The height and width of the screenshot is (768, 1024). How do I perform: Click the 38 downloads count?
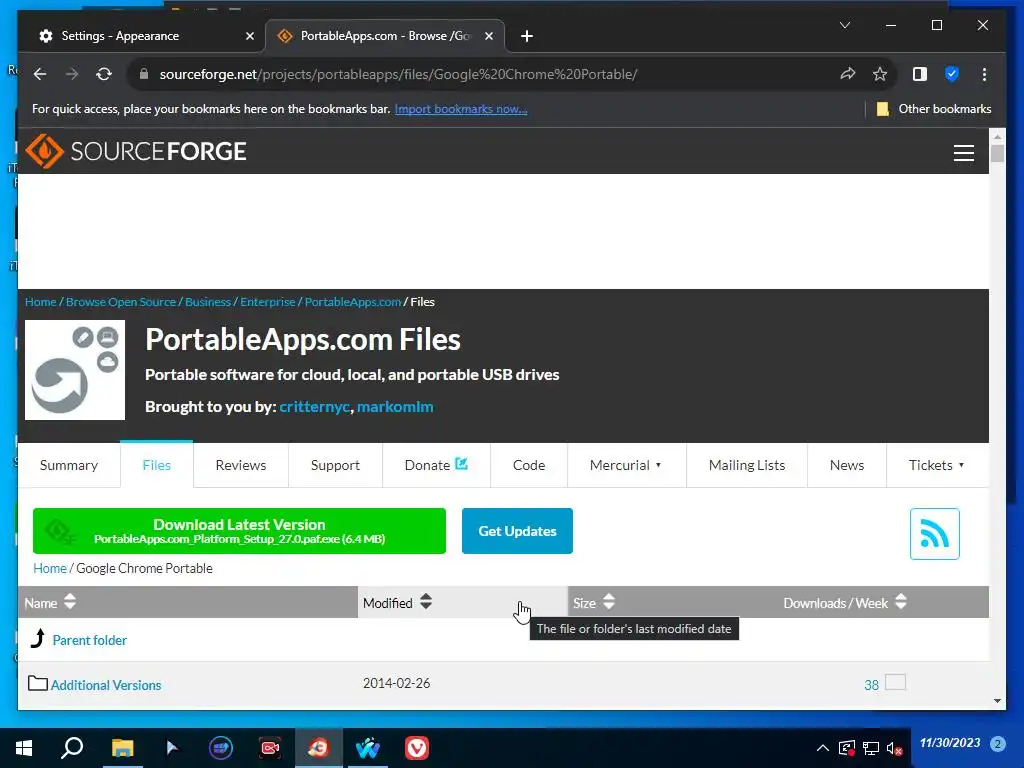click(871, 685)
